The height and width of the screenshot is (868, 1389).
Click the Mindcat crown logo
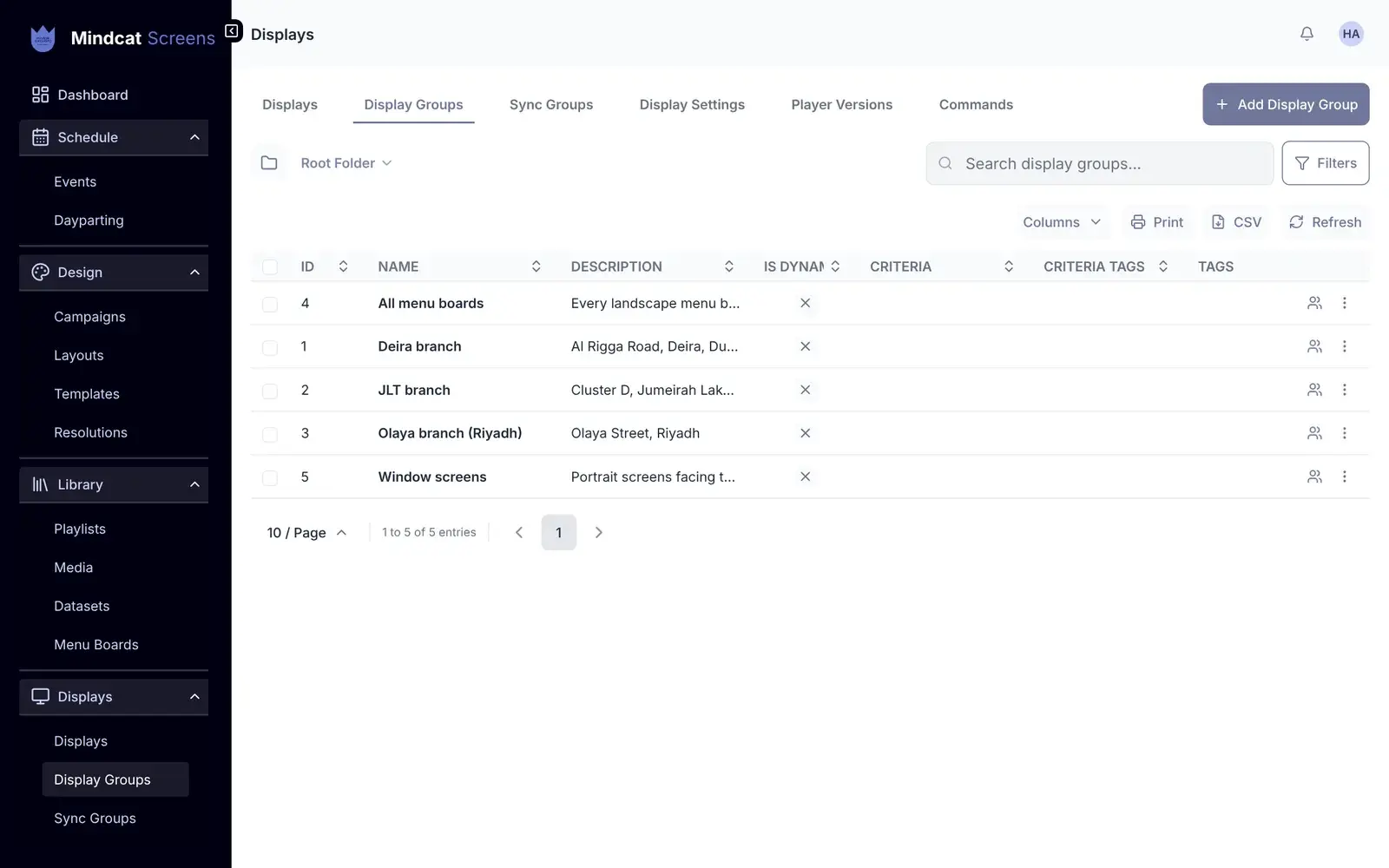click(43, 38)
